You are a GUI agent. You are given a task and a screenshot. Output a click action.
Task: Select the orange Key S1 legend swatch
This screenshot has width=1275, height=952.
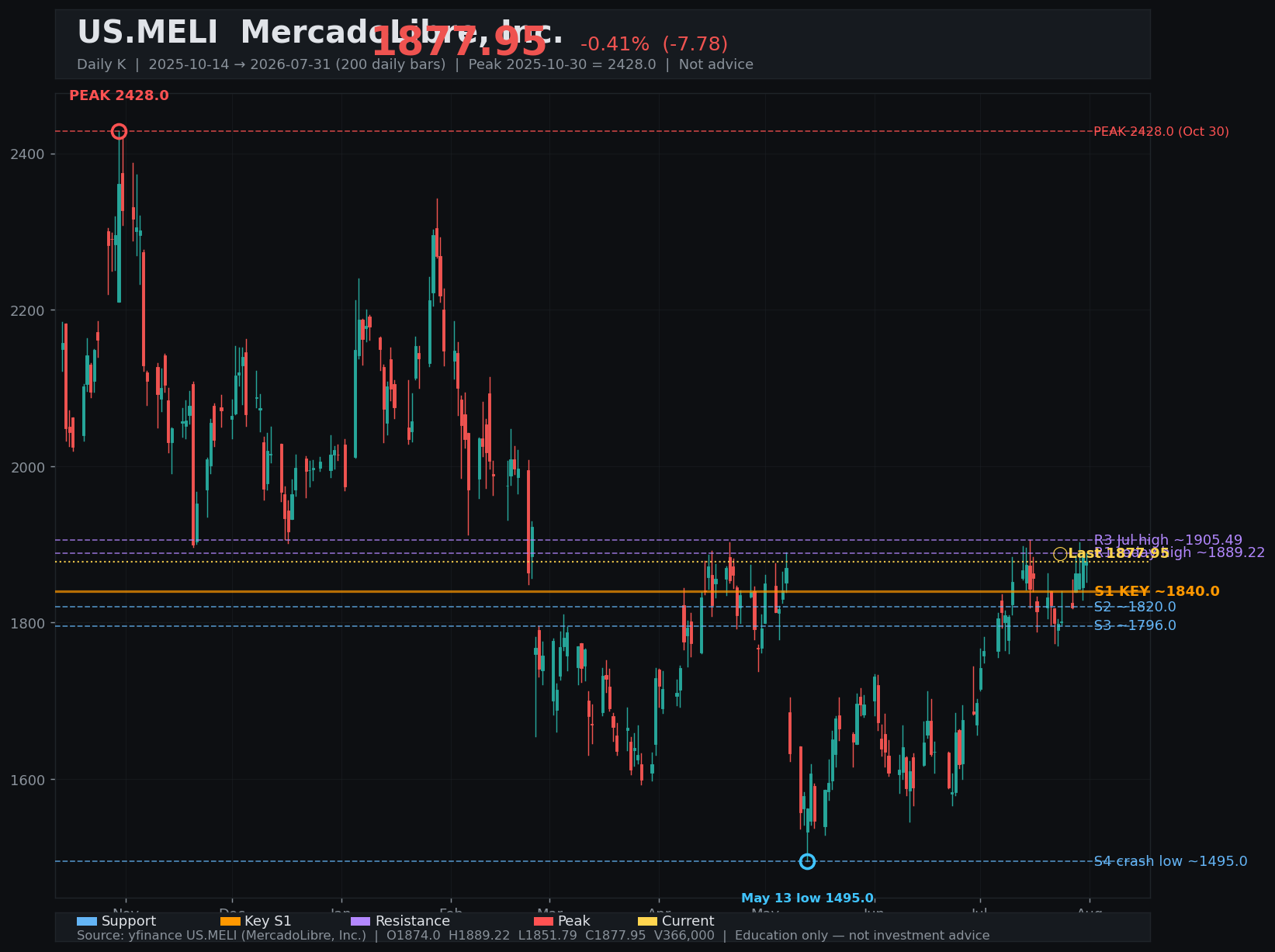pos(230,922)
